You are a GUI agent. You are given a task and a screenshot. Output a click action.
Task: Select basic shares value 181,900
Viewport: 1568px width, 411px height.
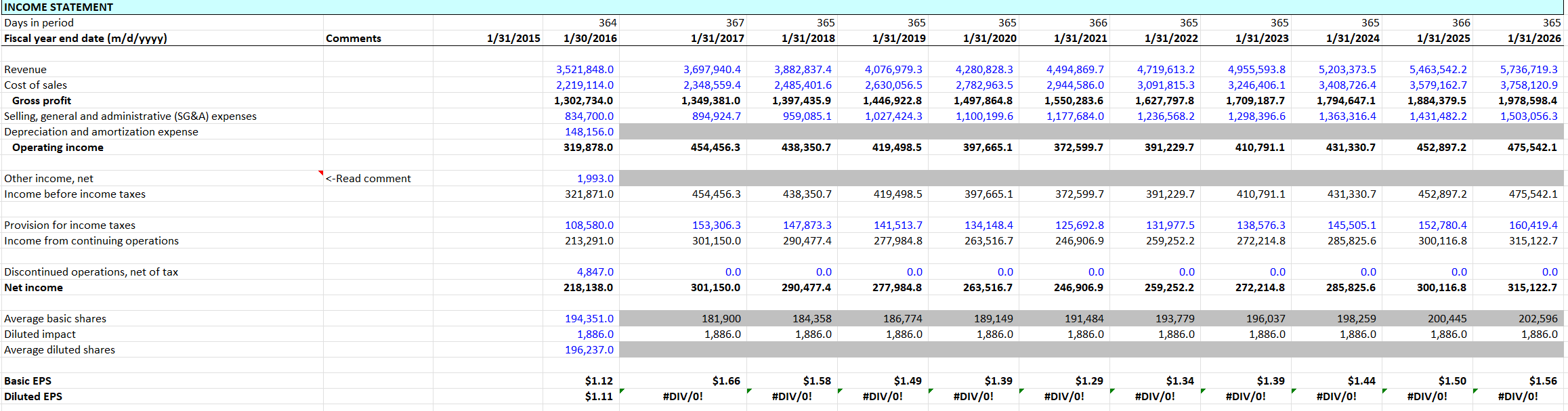pos(721,318)
